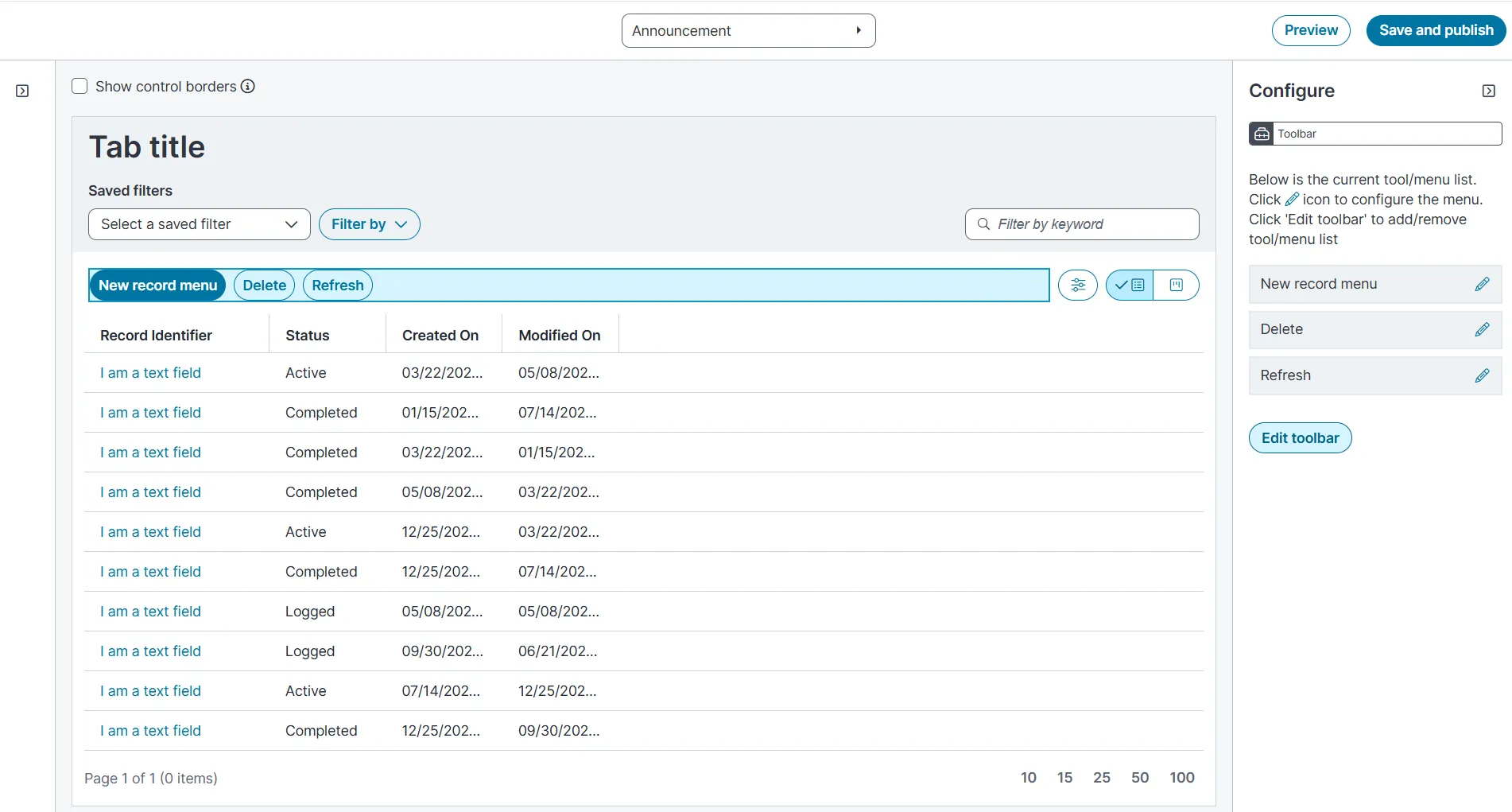This screenshot has width=1512, height=812.
Task: Set page size to 10
Action: click(1029, 778)
